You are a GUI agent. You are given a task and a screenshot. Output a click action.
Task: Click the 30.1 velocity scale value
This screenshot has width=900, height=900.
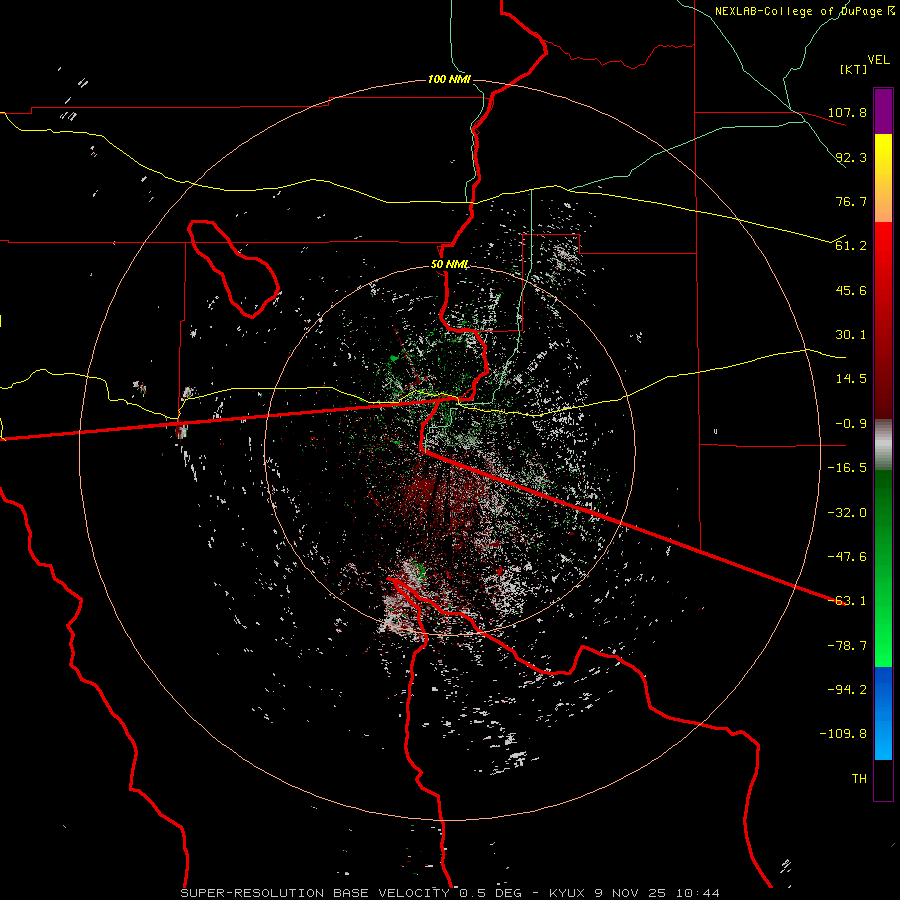(x=851, y=335)
